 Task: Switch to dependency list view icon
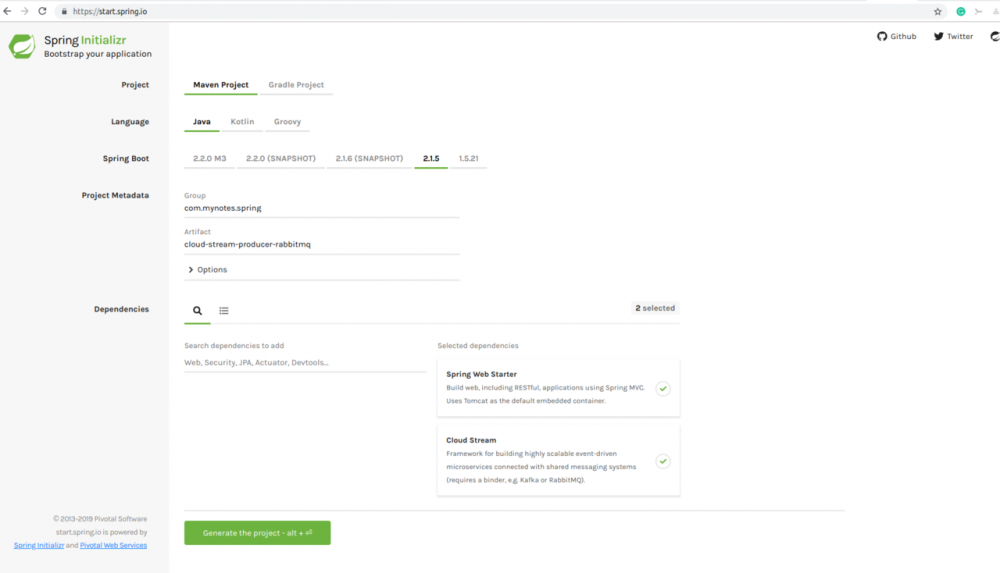point(224,311)
